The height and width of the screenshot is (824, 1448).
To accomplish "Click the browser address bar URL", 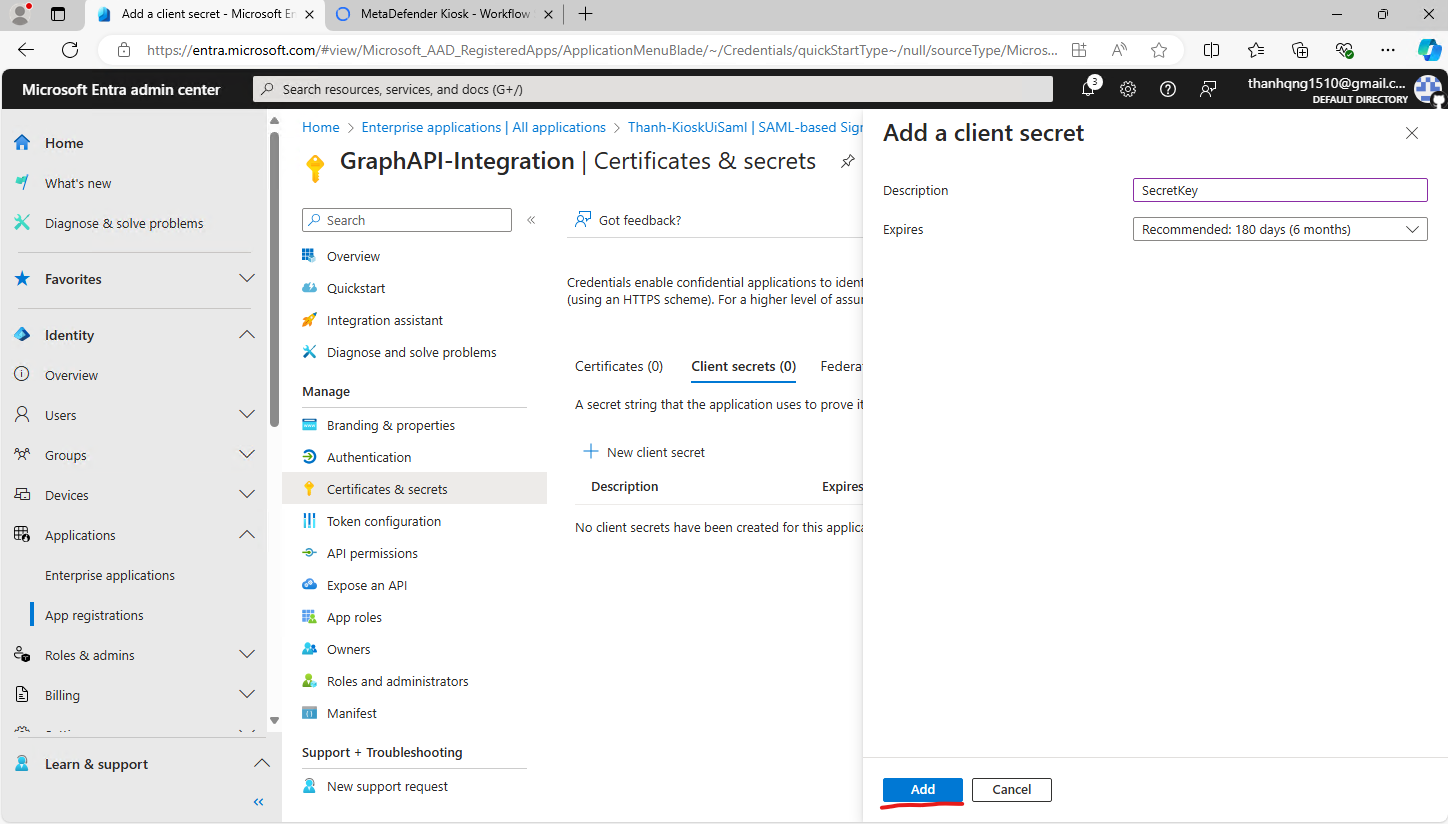I will pos(602,50).
